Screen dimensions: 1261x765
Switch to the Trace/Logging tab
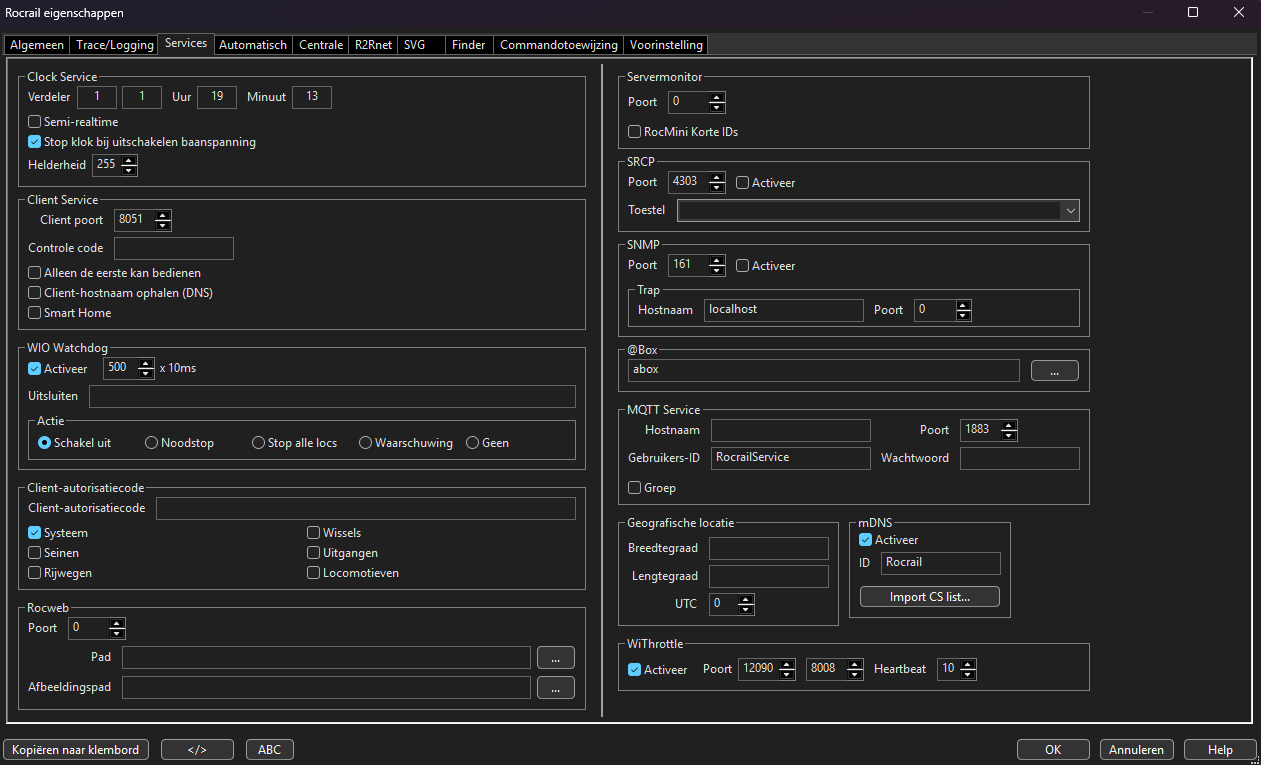(x=115, y=45)
